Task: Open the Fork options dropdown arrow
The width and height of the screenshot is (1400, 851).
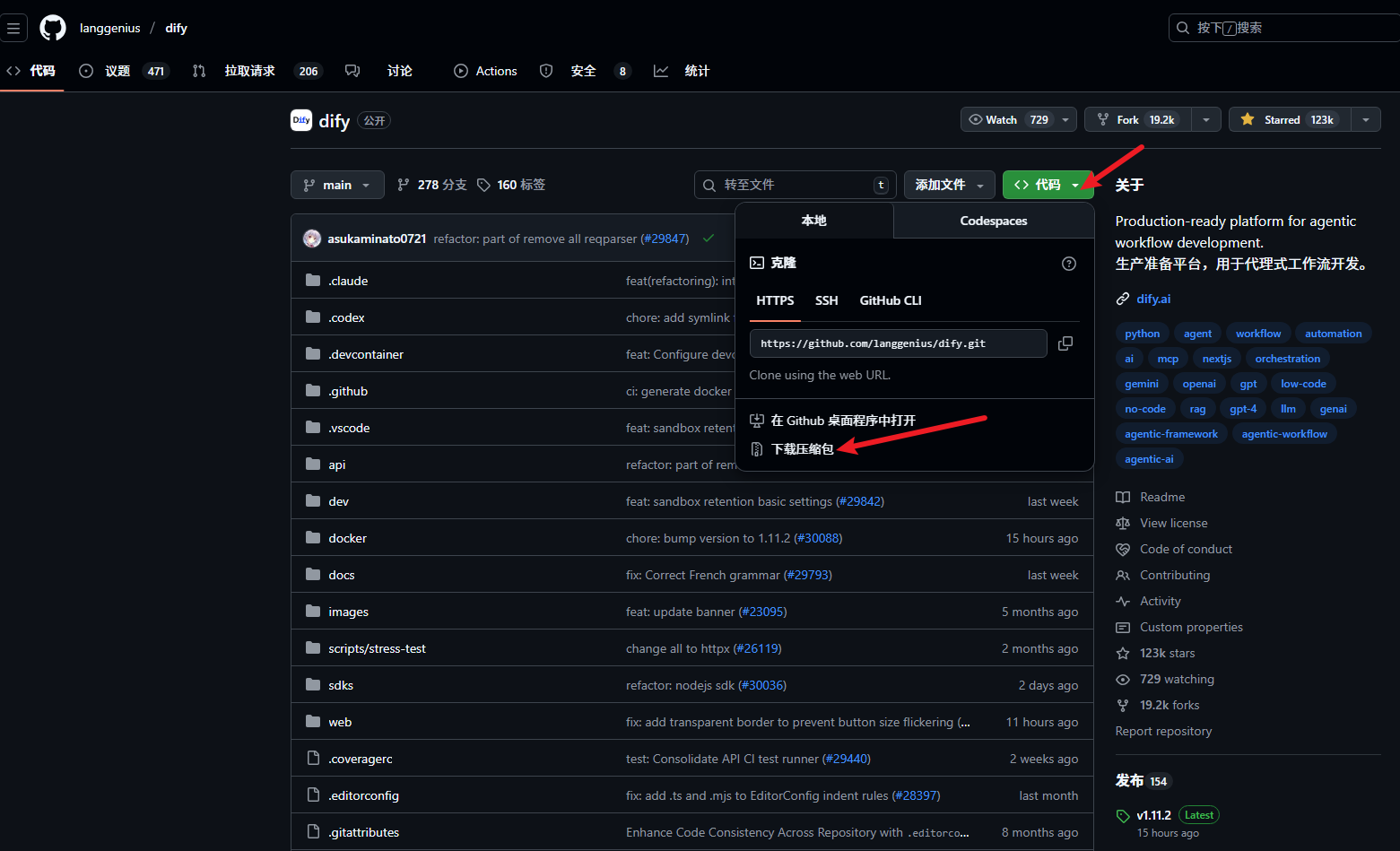Action: coord(1205,120)
